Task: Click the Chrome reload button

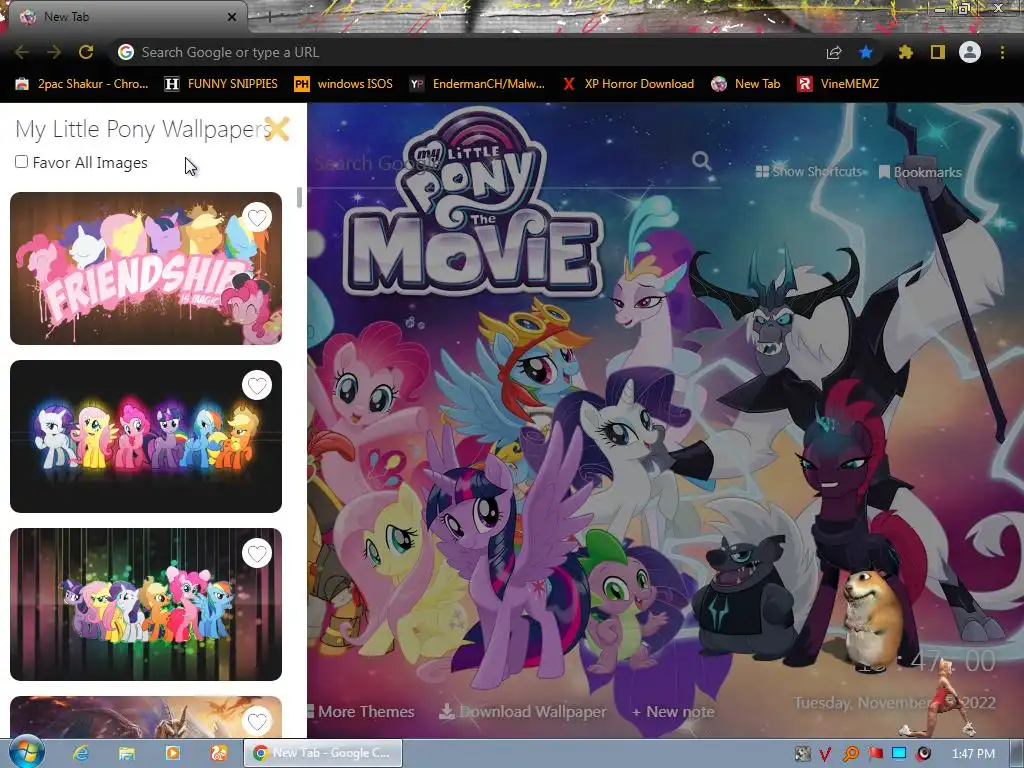Action: pos(86,52)
